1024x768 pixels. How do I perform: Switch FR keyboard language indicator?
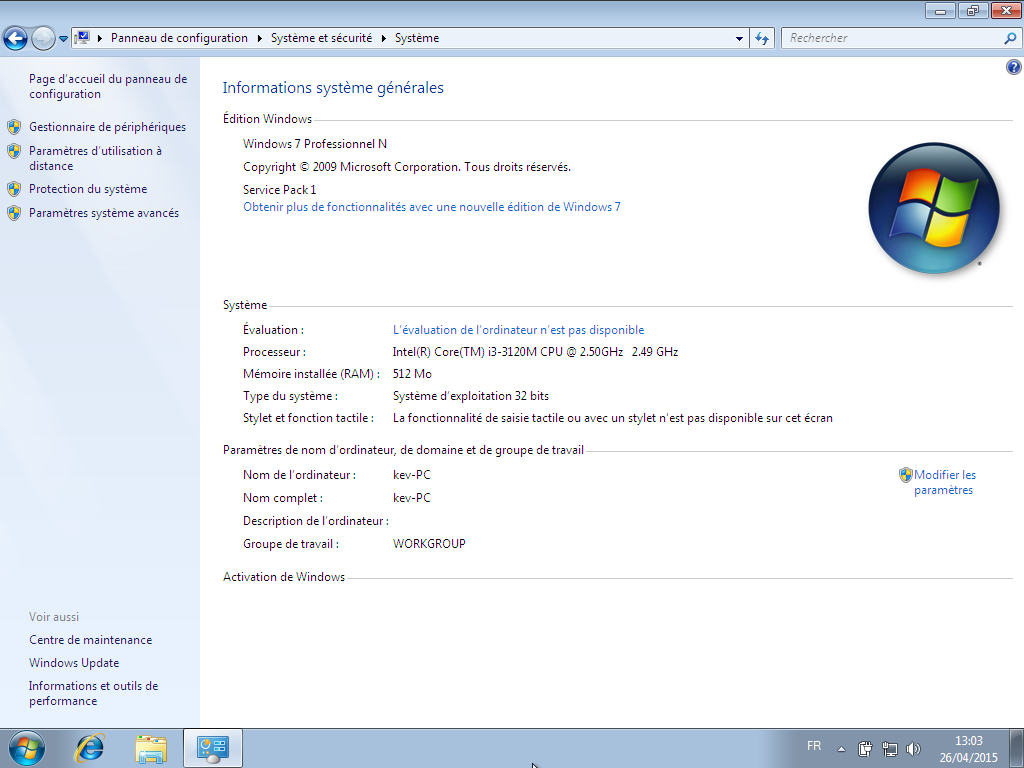tap(814, 746)
